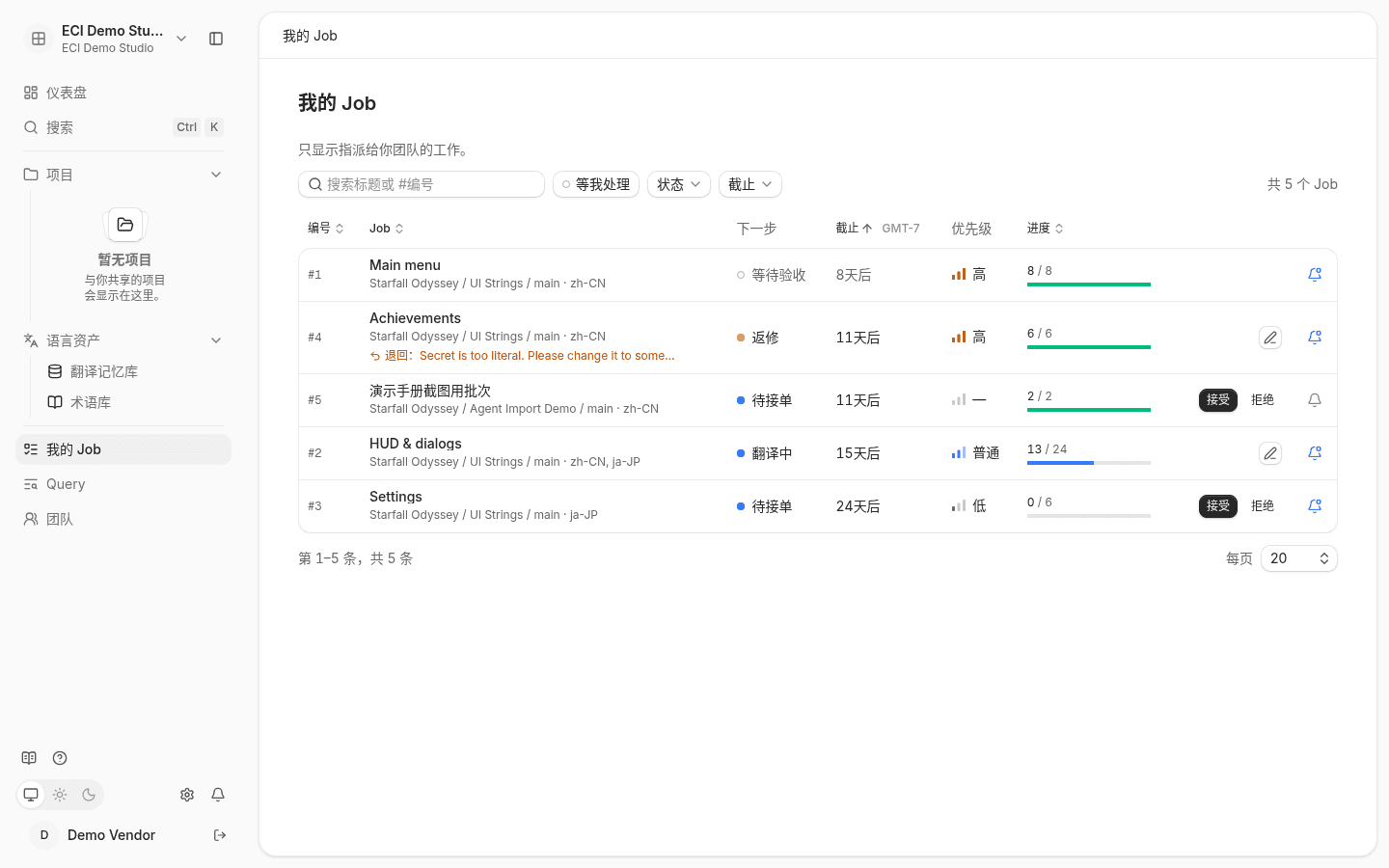Open the 截止 filter dropdown
The width and height of the screenshot is (1389, 868).
(750, 184)
